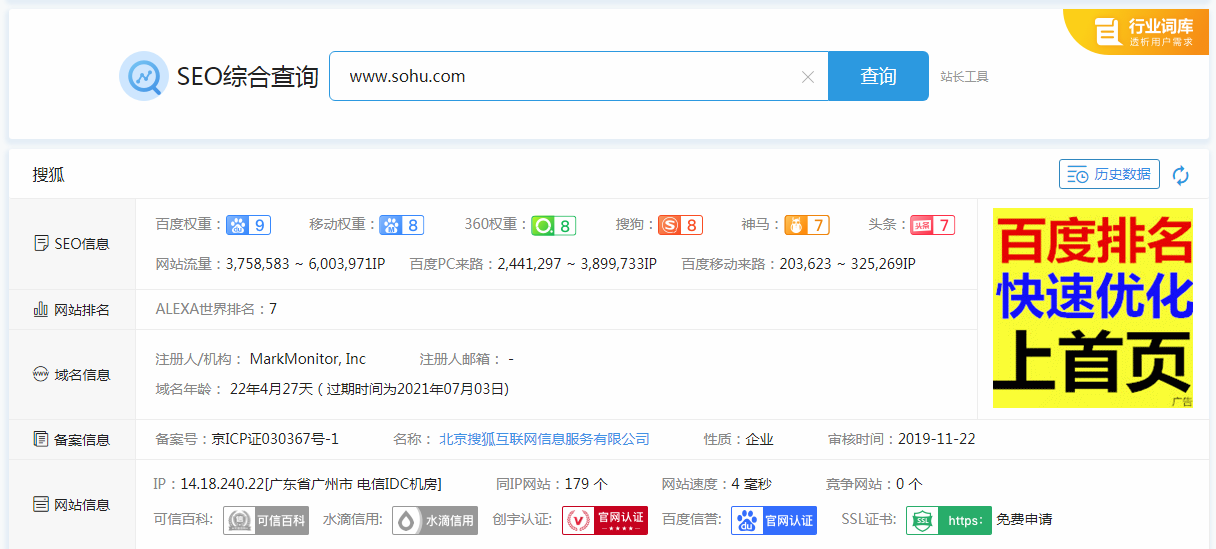This screenshot has height=549, width=1216.
Task: Click the 360权重 8 green badge
Action: pyautogui.click(x=553, y=225)
